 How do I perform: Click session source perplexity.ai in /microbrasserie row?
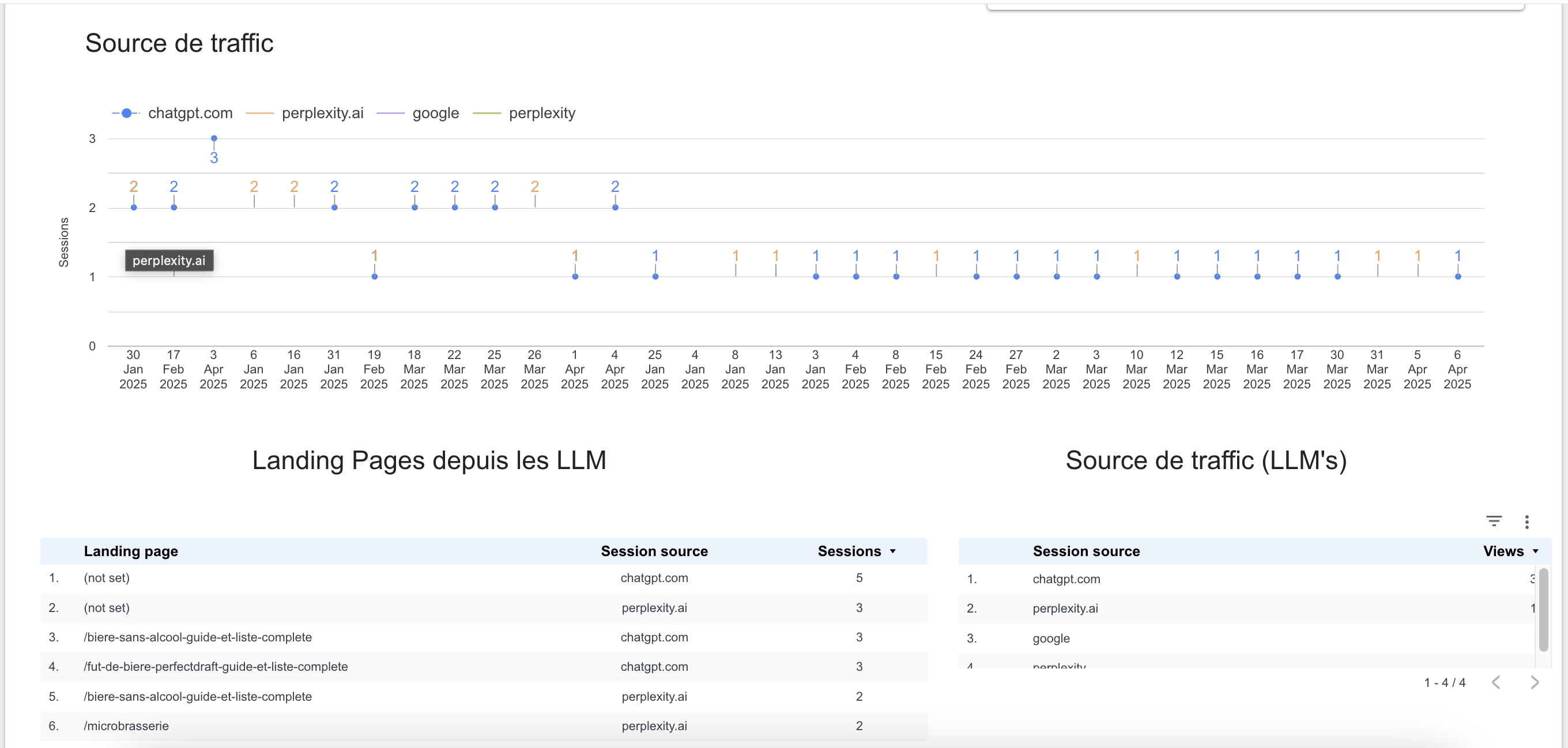(x=654, y=726)
